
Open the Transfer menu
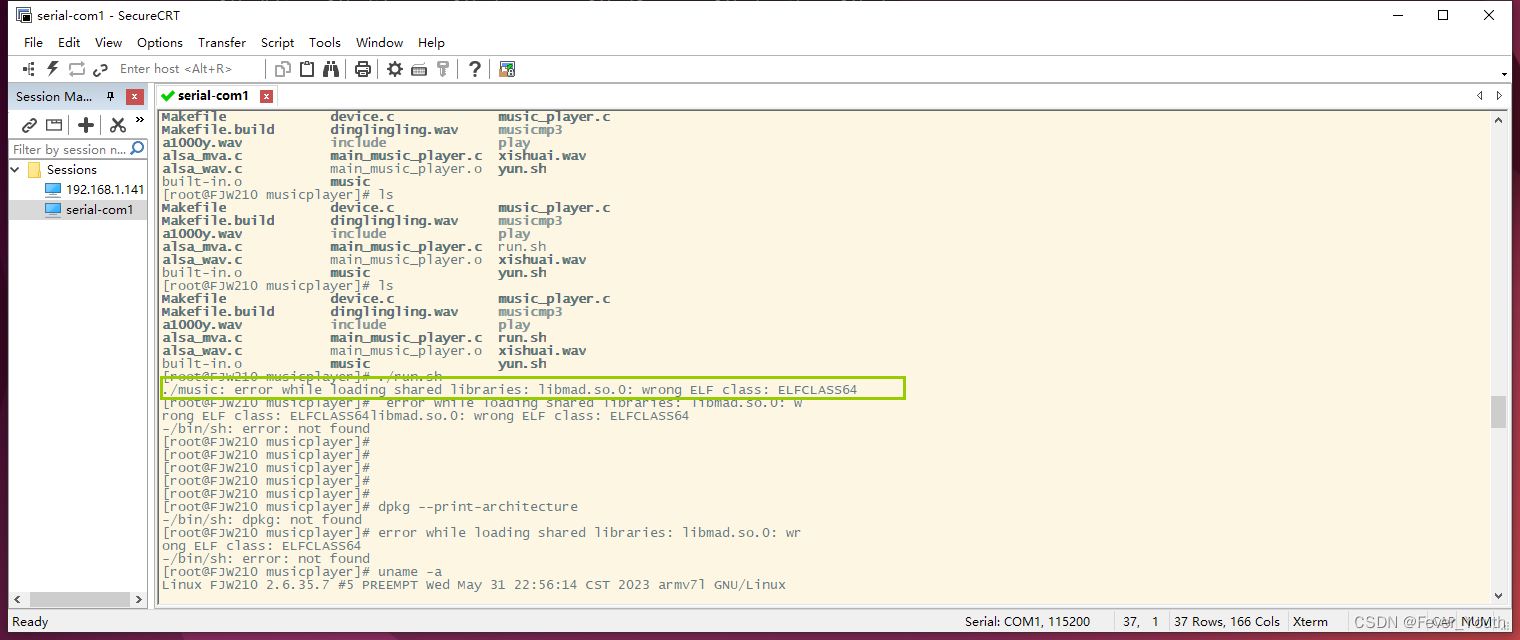coord(221,42)
